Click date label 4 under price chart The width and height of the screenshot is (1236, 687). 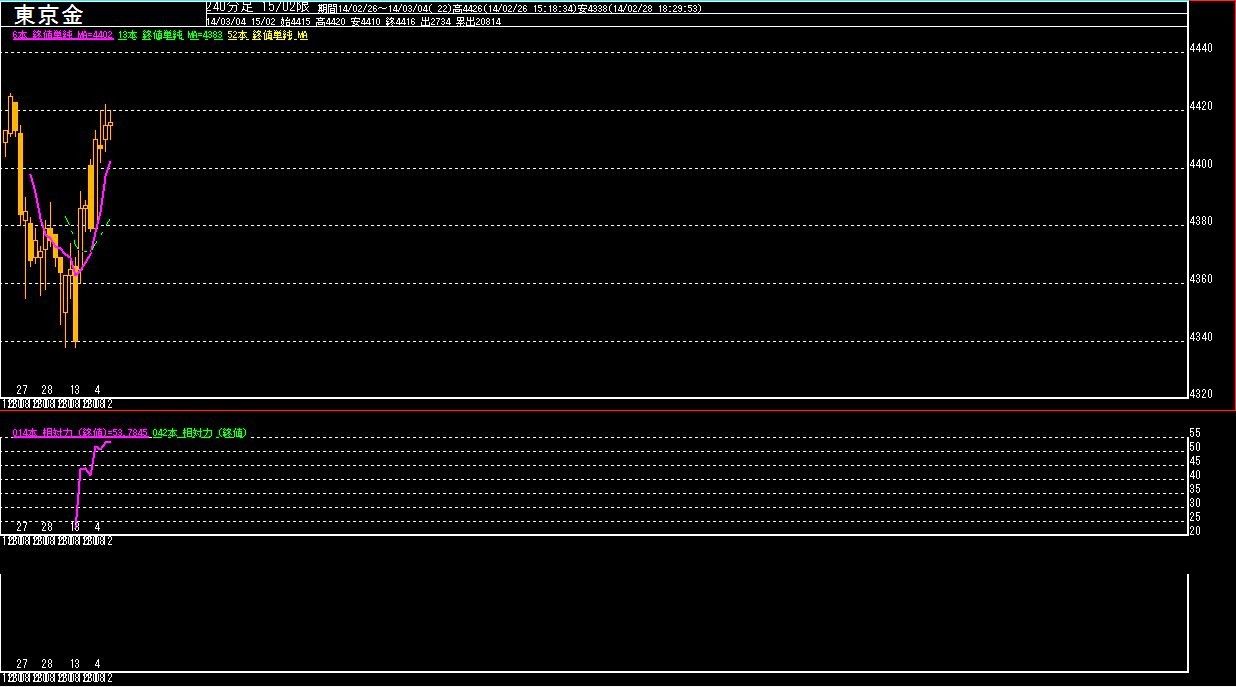[97, 389]
